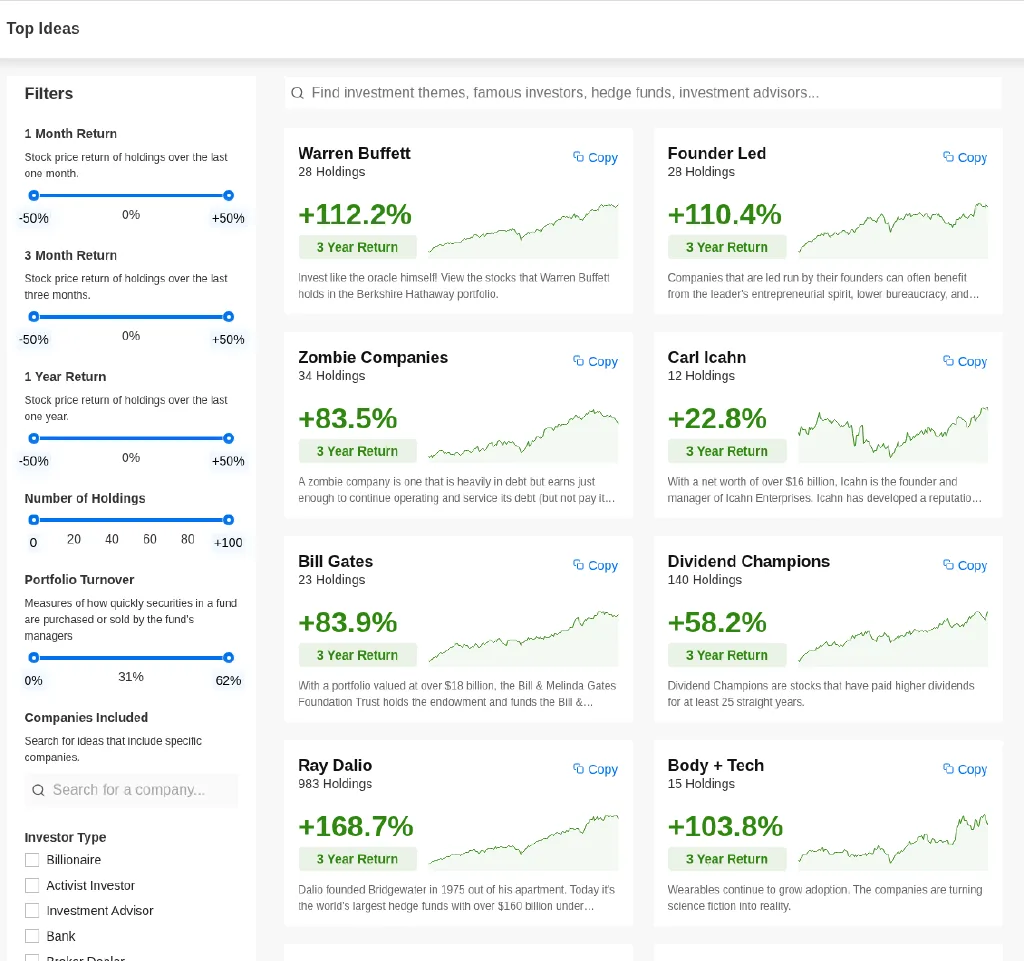Image resolution: width=1024 pixels, height=961 pixels.
Task: Click the Number of Holdings left slider handle
Action: [34, 520]
